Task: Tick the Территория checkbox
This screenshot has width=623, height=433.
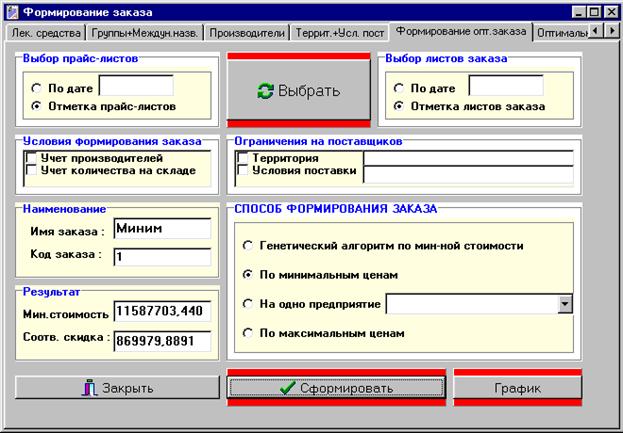Action: click(243, 158)
